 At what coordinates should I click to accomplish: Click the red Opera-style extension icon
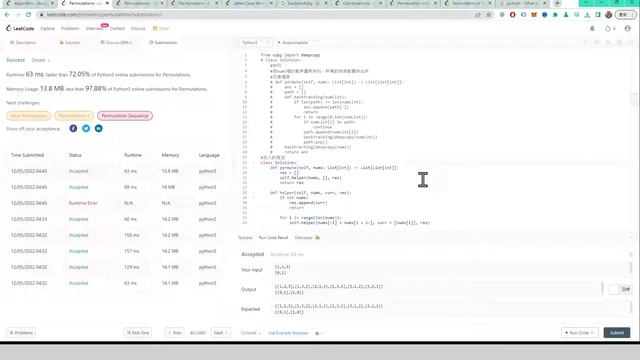coord(512,15)
